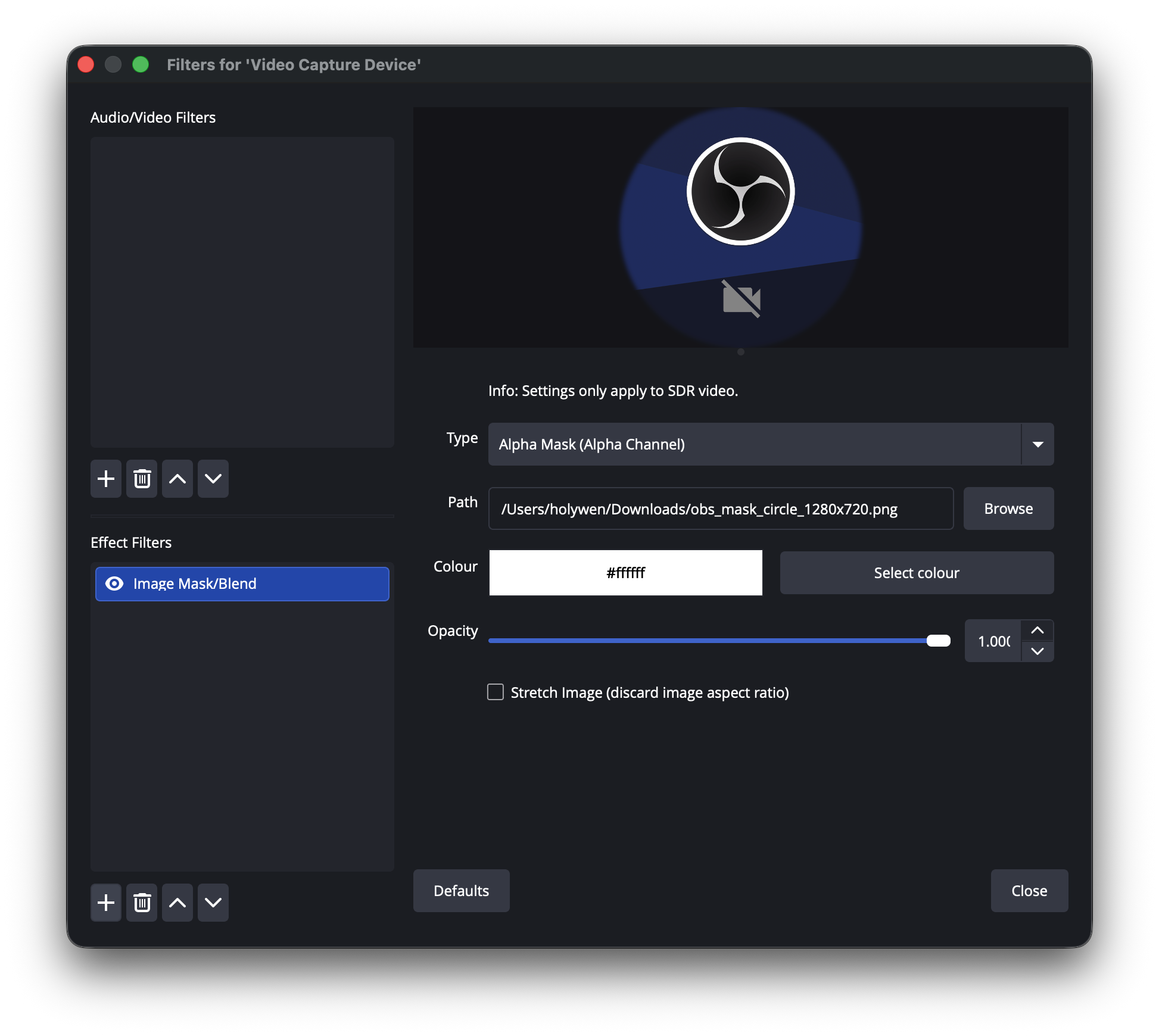Screen dimensions: 1159x1036
Task: Remove selected audio/video filter with trash icon
Action: [142, 479]
